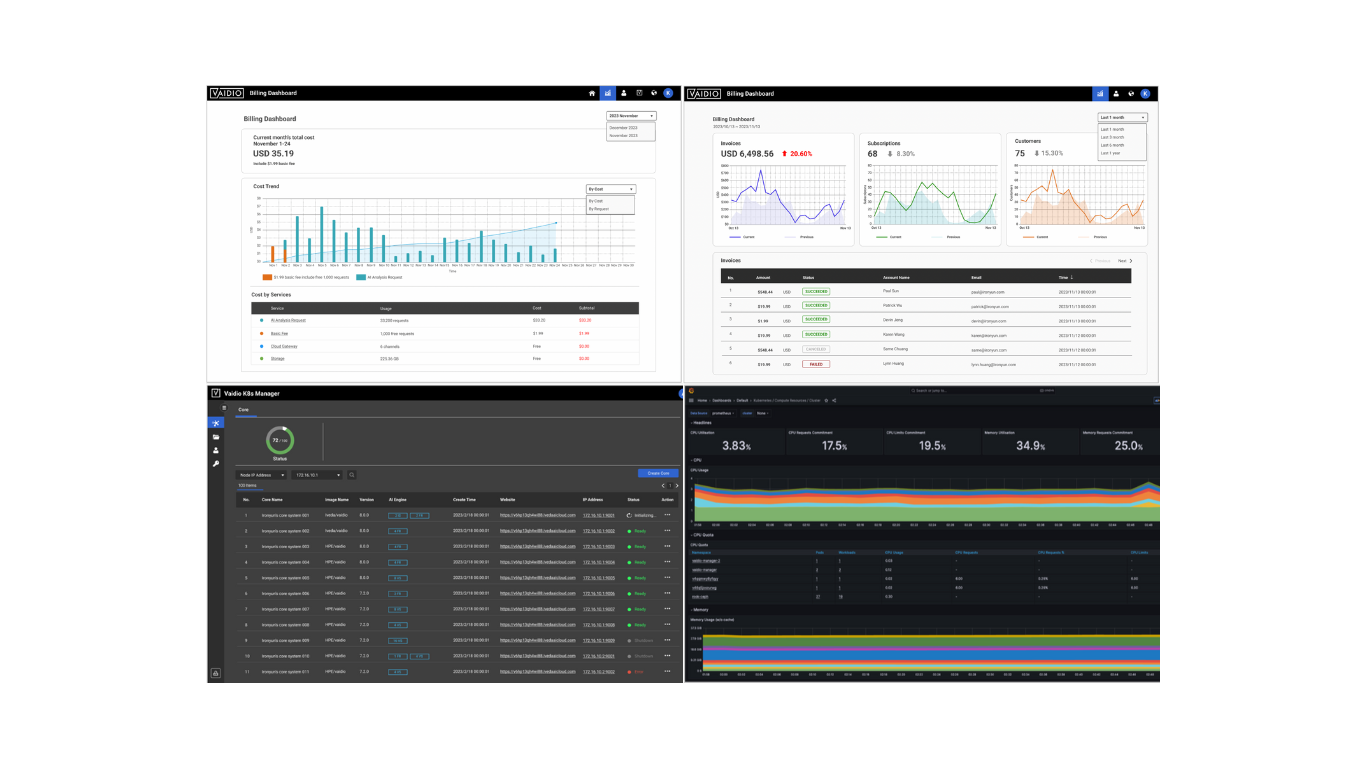Select By Request chart option
Screen dimensions: 1366x768
click(598, 209)
